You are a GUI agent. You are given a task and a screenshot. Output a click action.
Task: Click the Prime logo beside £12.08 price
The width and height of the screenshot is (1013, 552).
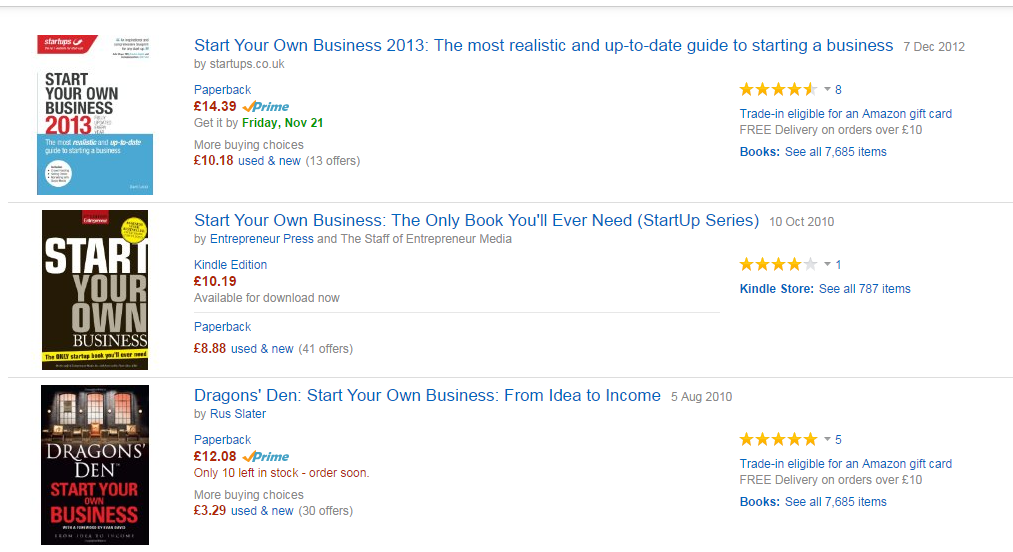tap(266, 457)
